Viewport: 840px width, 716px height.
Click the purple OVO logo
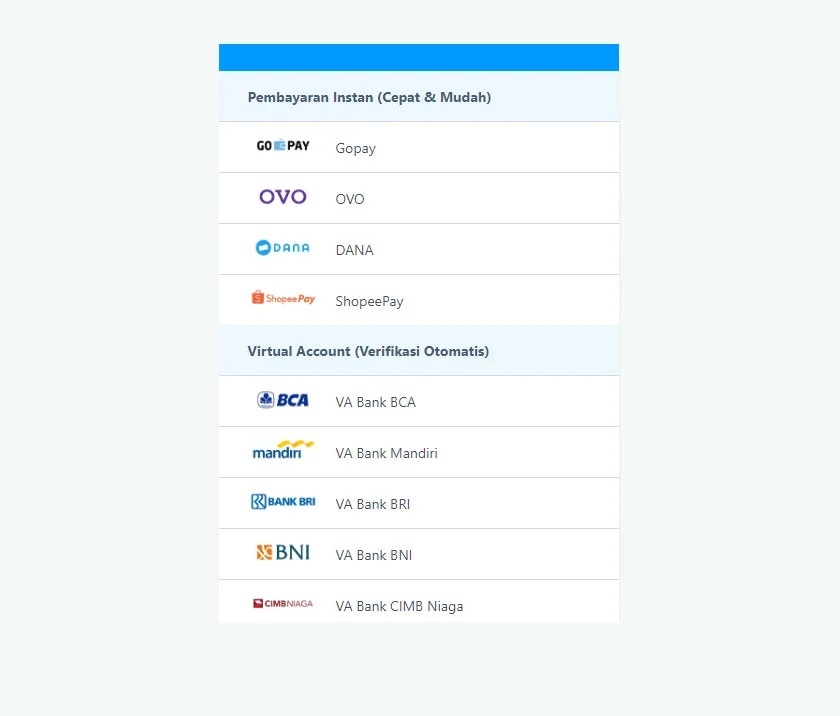pyautogui.click(x=283, y=197)
